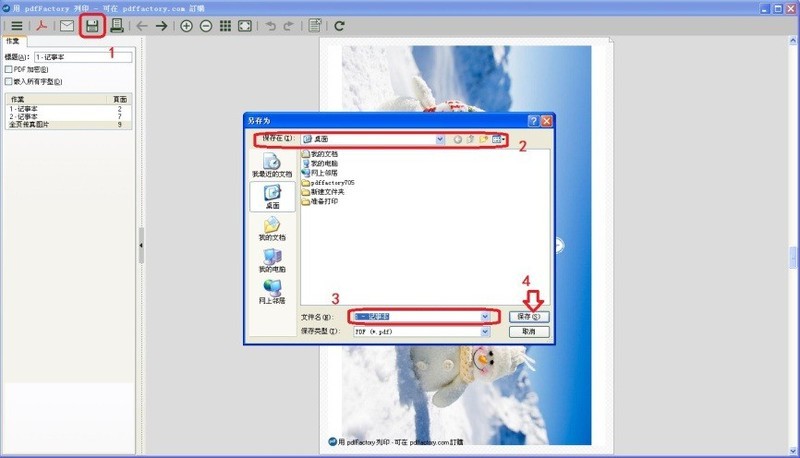Expand the 保存在 location dropdown
Viewport: 800px width, 458px height.
[440, 139]
